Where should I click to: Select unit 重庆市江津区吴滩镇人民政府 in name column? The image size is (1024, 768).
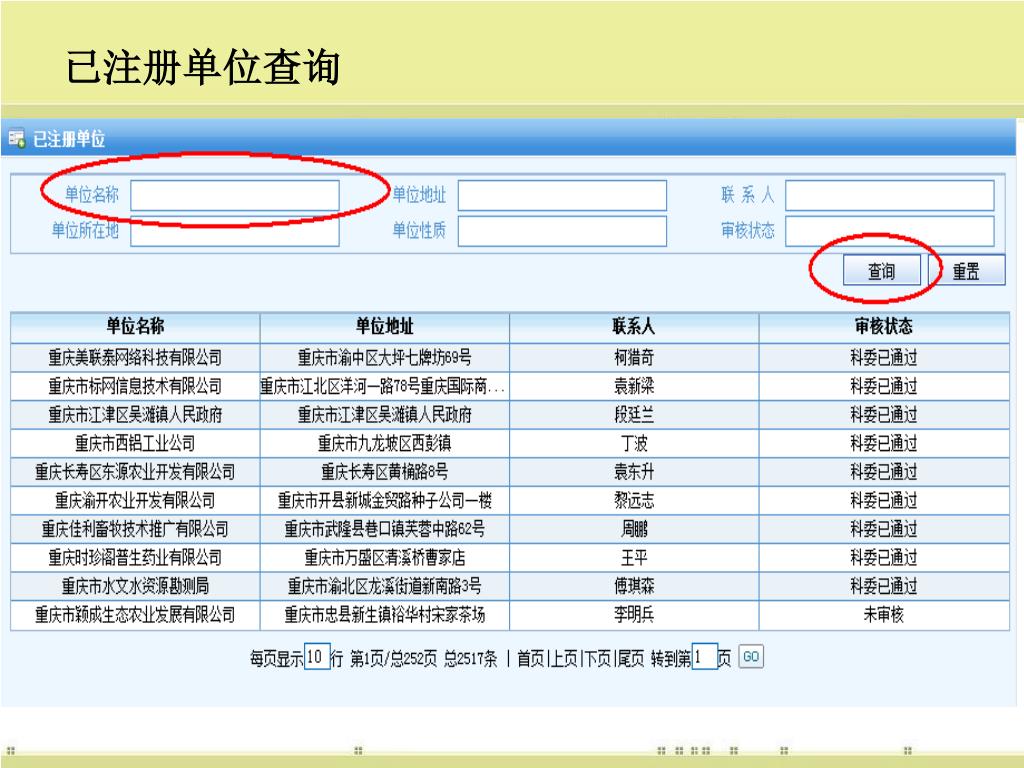[x=135, y=415]
